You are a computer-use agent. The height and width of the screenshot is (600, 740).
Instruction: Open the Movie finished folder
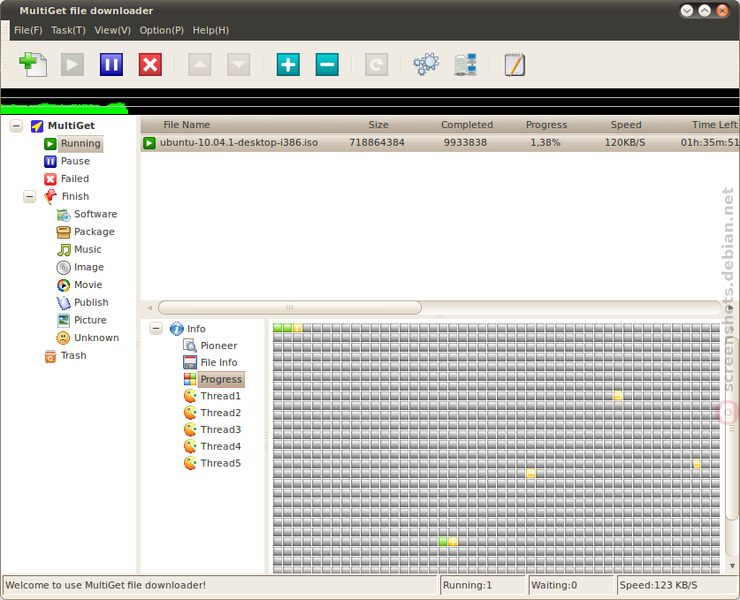pos(88,285)
